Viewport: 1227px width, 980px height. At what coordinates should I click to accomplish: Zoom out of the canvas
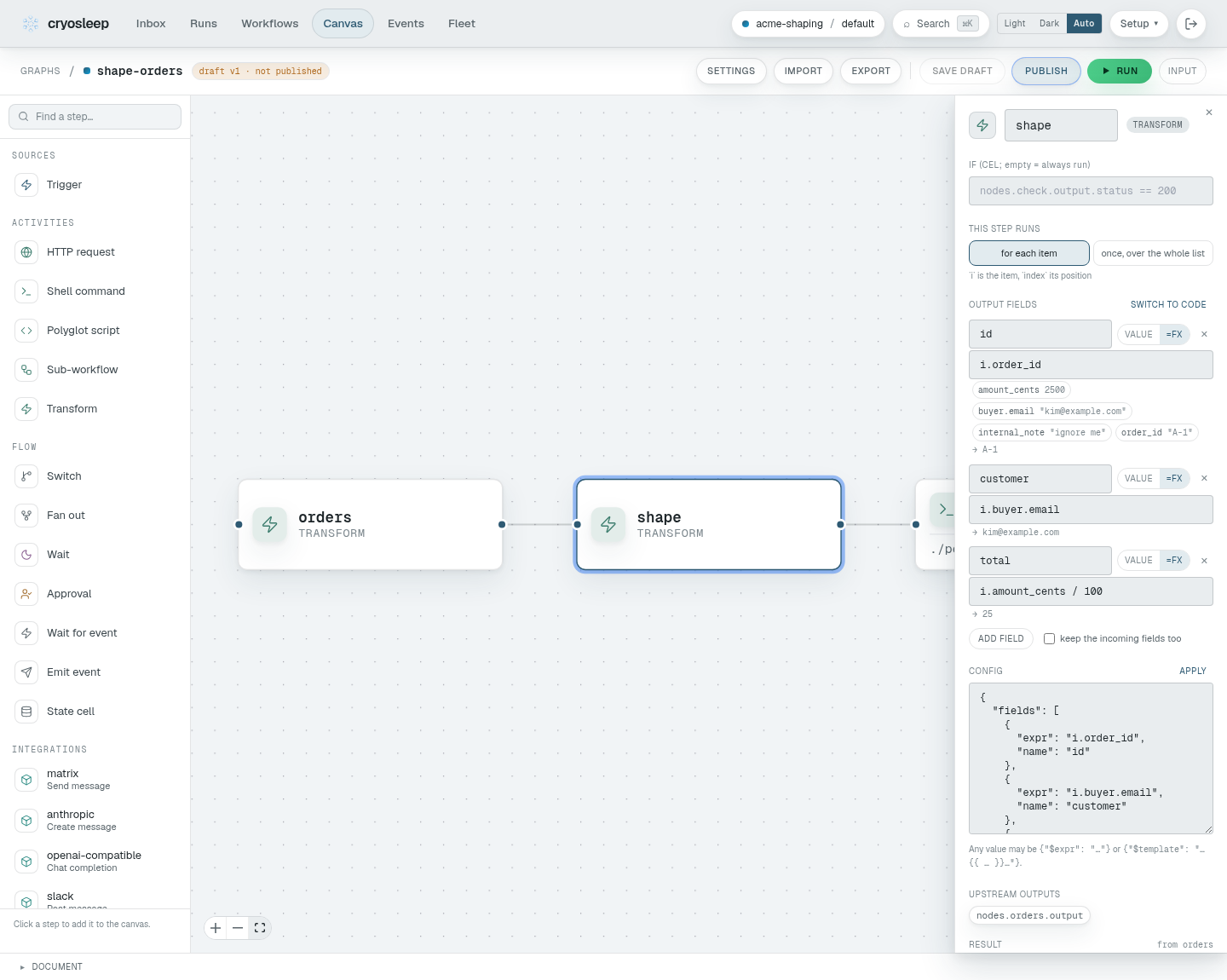click(x=238, y=928)
